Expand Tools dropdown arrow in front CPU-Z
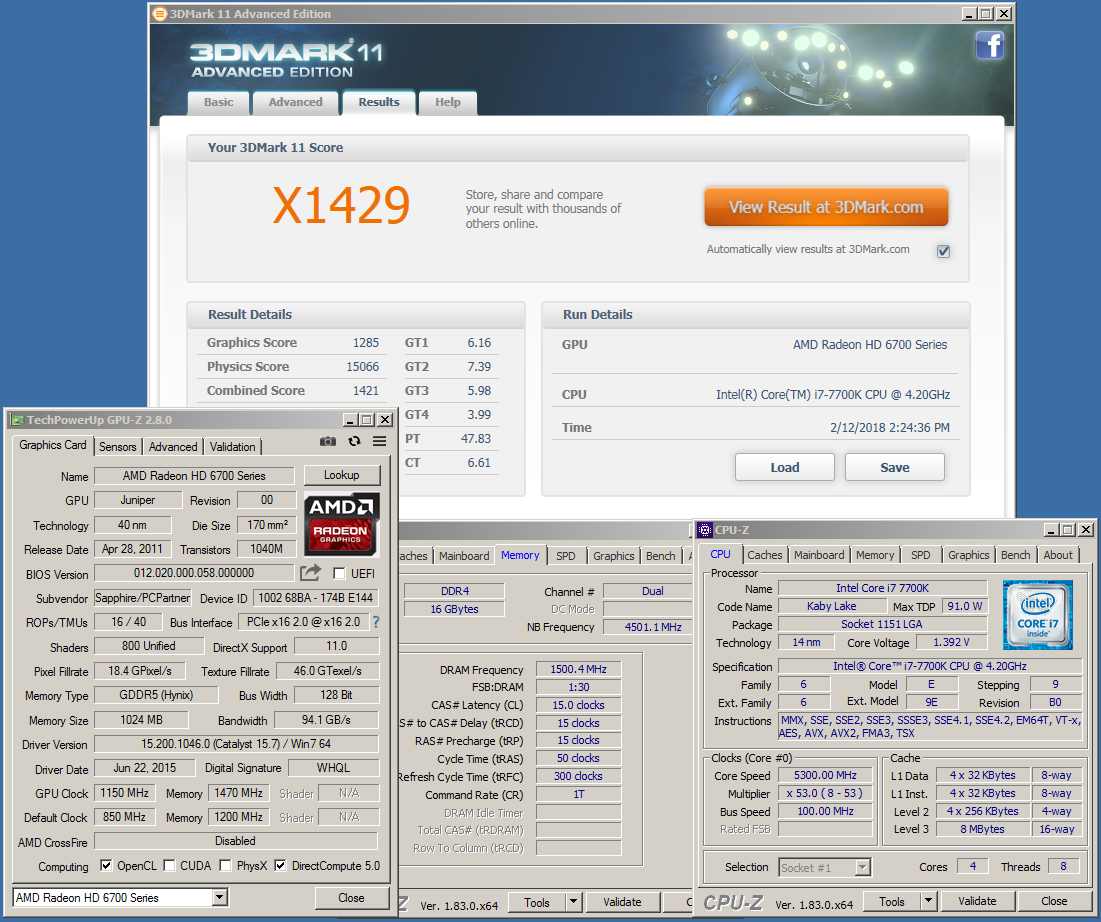The height and width of the screenshot is (922, 1101). tap(928, 901)
